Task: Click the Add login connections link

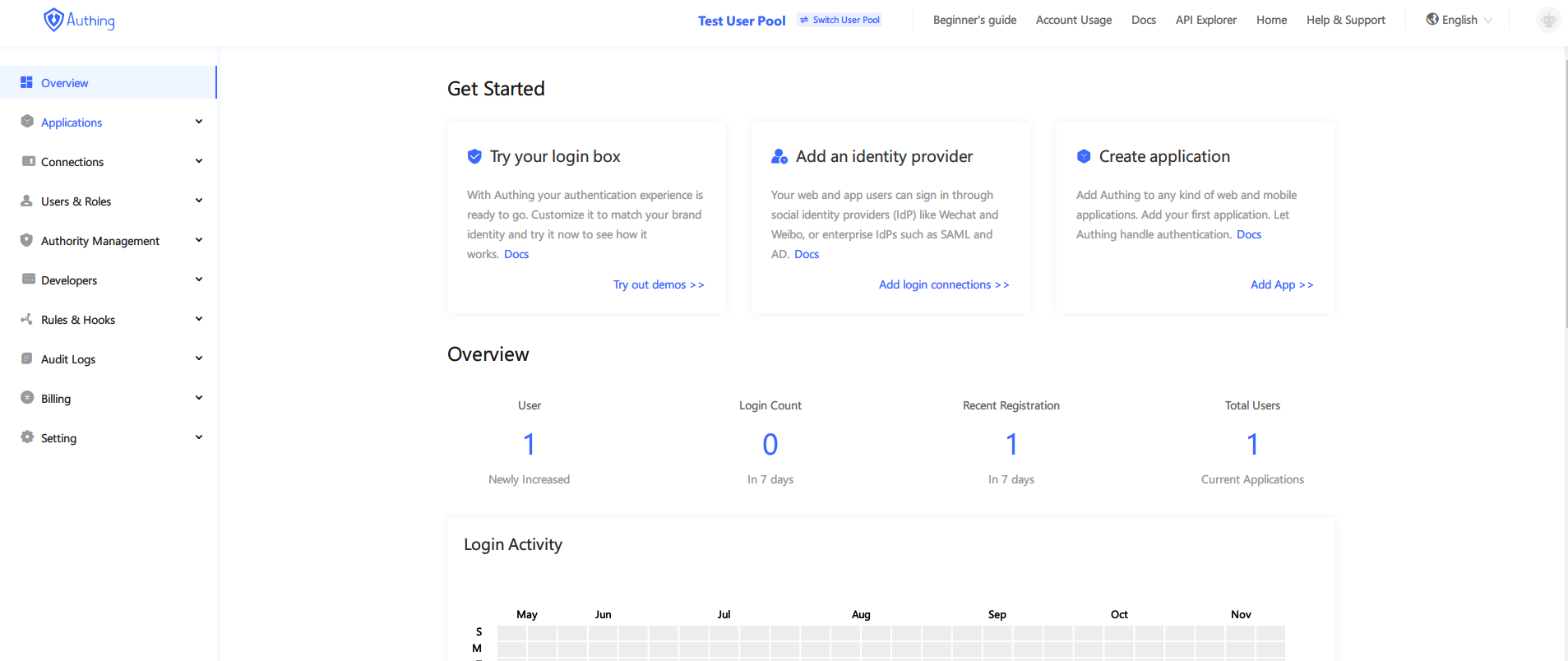Action: coord(944,284)
